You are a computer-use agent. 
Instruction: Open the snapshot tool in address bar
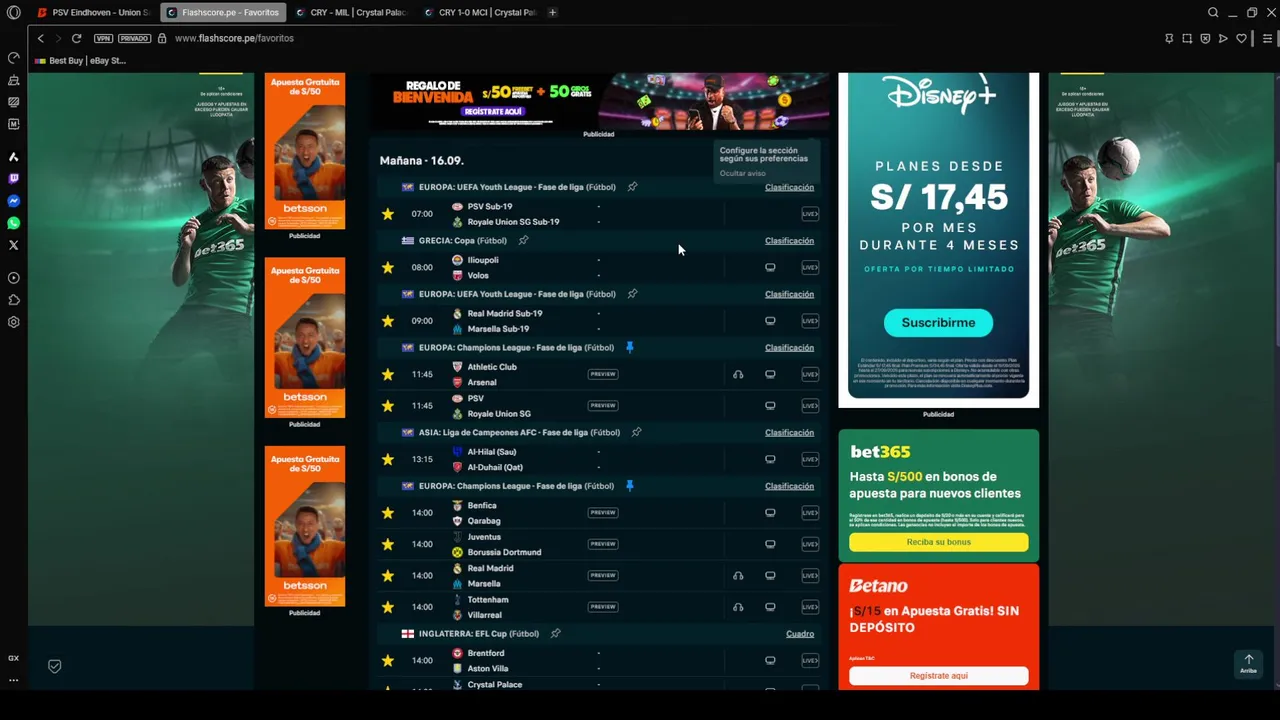click(1187, 38)
